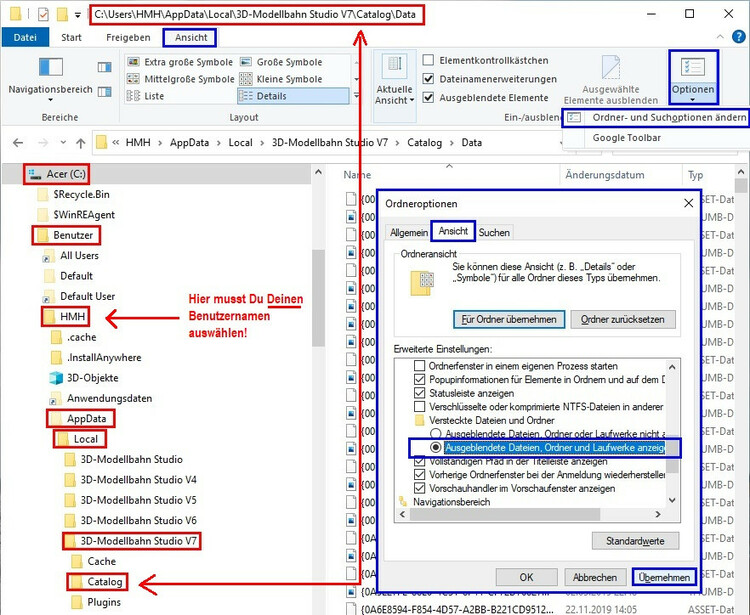750x615 pixels.
Task: Toggle Vorherige Ordnerfenster wiederherstellen checkbox
Action: 419,475
